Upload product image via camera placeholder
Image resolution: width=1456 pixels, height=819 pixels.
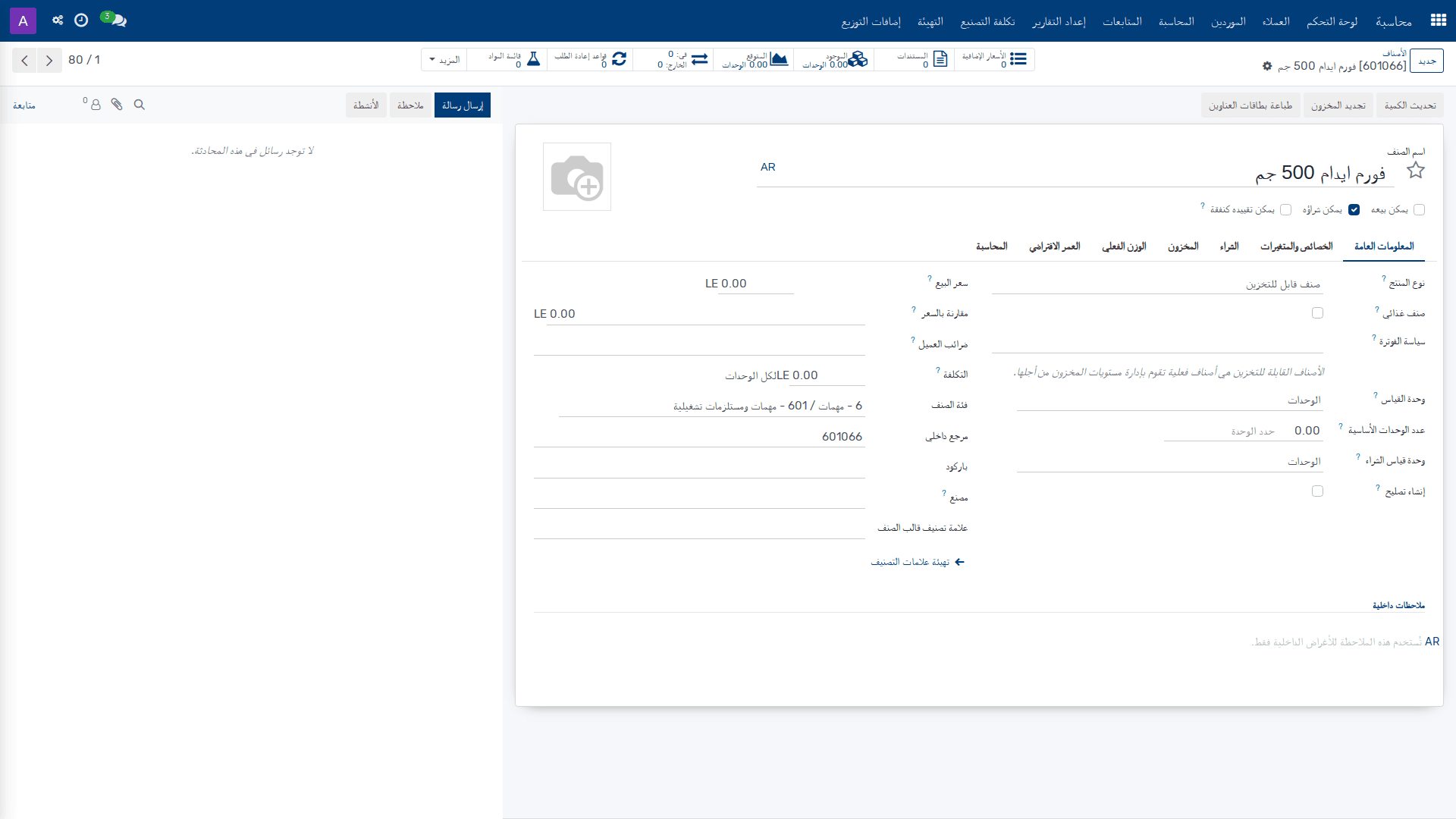click(x=577, y=177)
